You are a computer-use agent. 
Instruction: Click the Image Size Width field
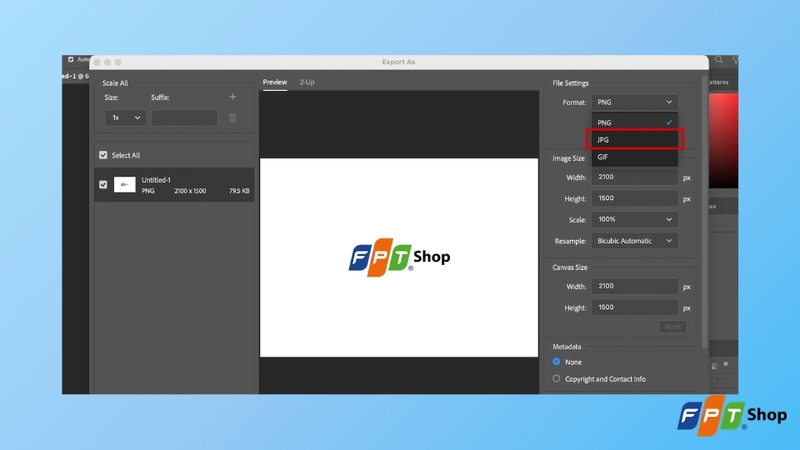tap(635, 177)
